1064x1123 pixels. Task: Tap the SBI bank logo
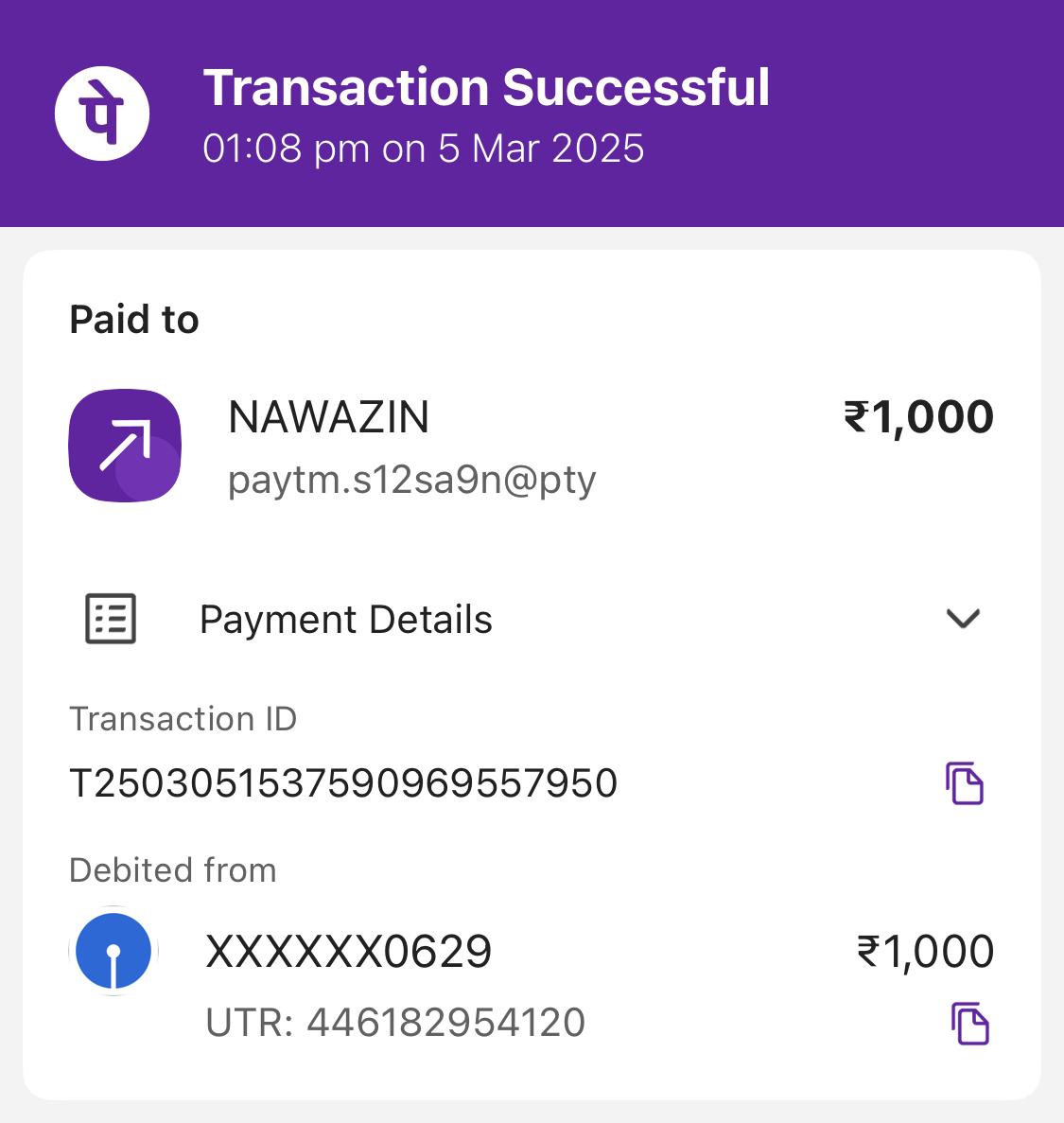[x=113, y=951]
